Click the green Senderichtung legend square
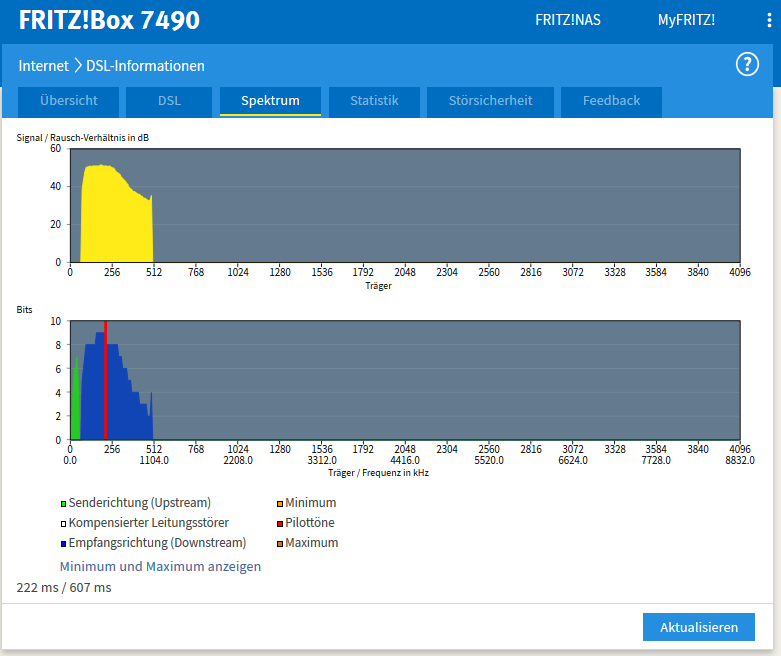Image resolution: width=781 pixels, height=656 pixels. pos(64,504)
